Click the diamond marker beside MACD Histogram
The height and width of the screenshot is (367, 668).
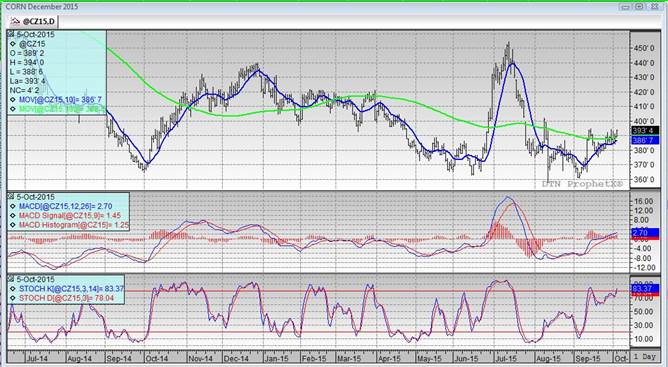click(13, 225)
